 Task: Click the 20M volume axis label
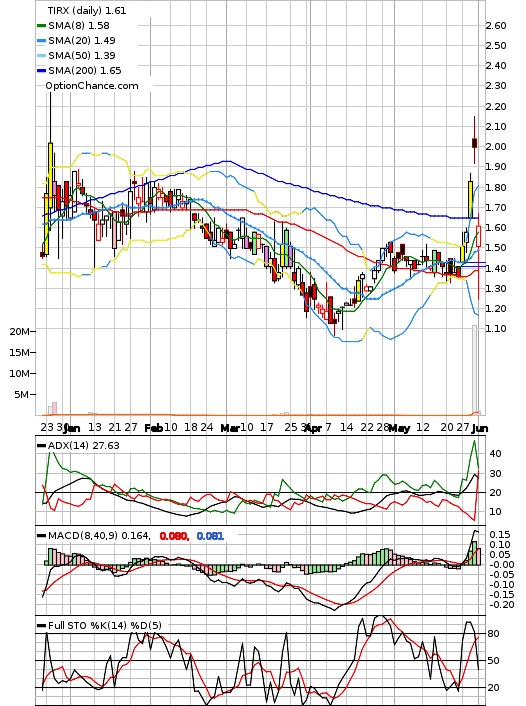19,331
